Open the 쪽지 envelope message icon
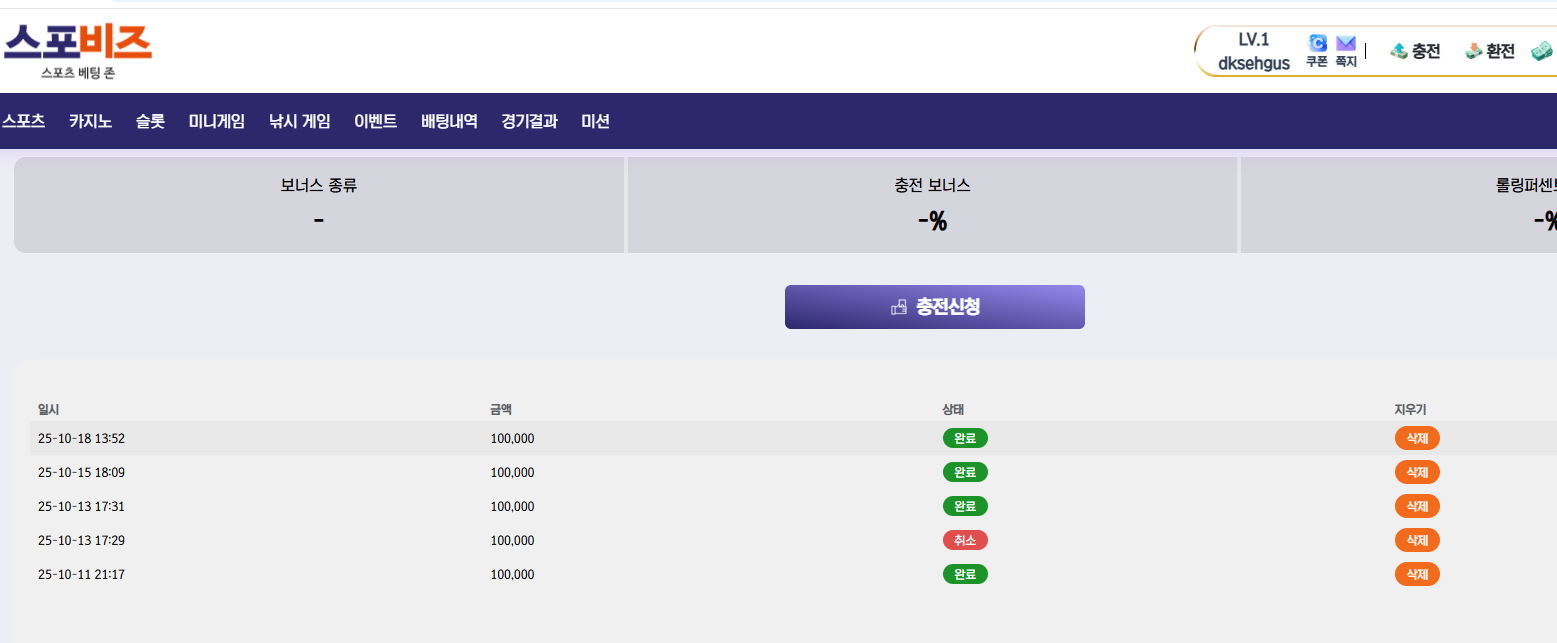The width and height of the screenshot is (1557, 643). (x=1346, y=44)
